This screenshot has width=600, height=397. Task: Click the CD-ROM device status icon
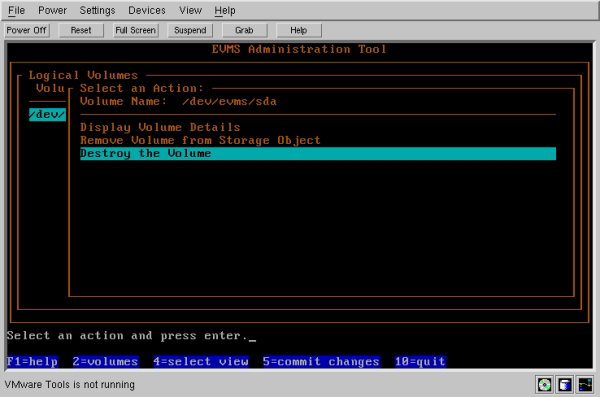pos(545,384)
